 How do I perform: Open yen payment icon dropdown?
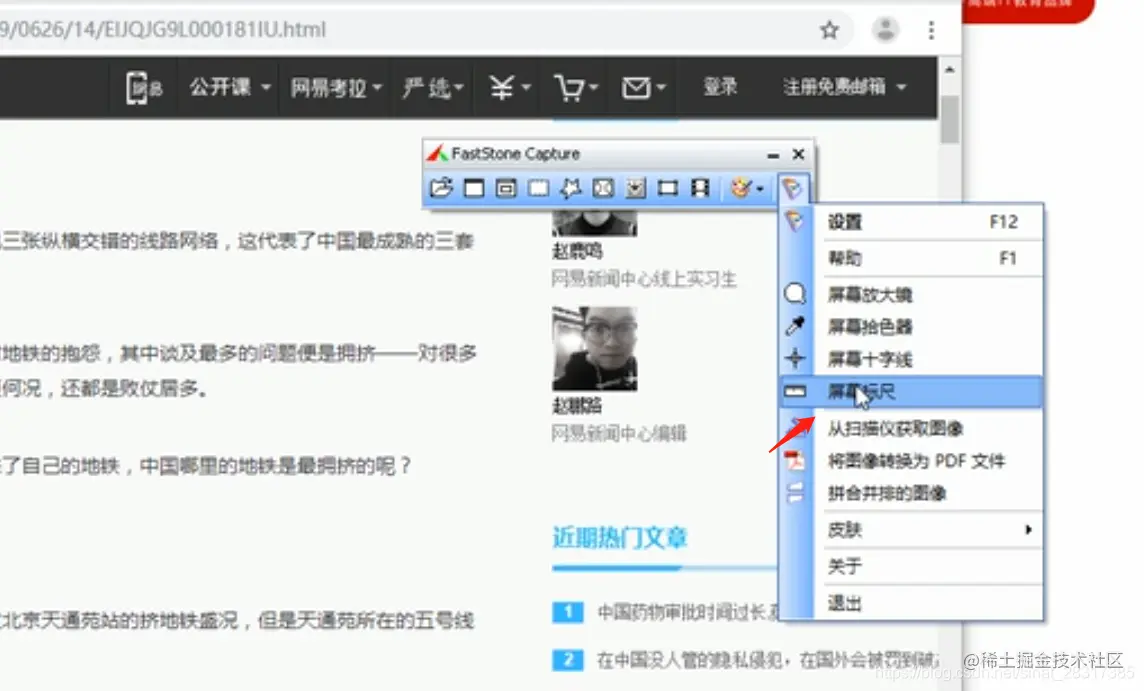pos(509,88)
